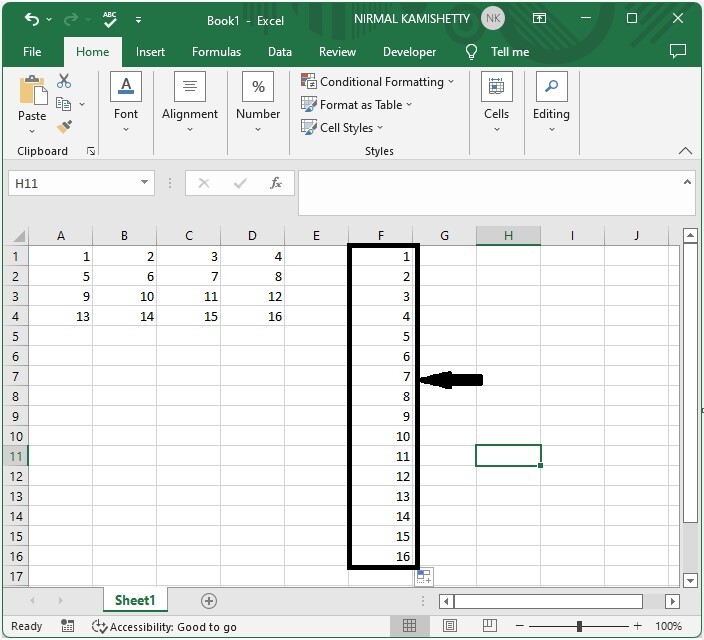Screen dimensions: 704x640
Task: Select the Sheet1 sheet tab
Action: tap(135, 600)
